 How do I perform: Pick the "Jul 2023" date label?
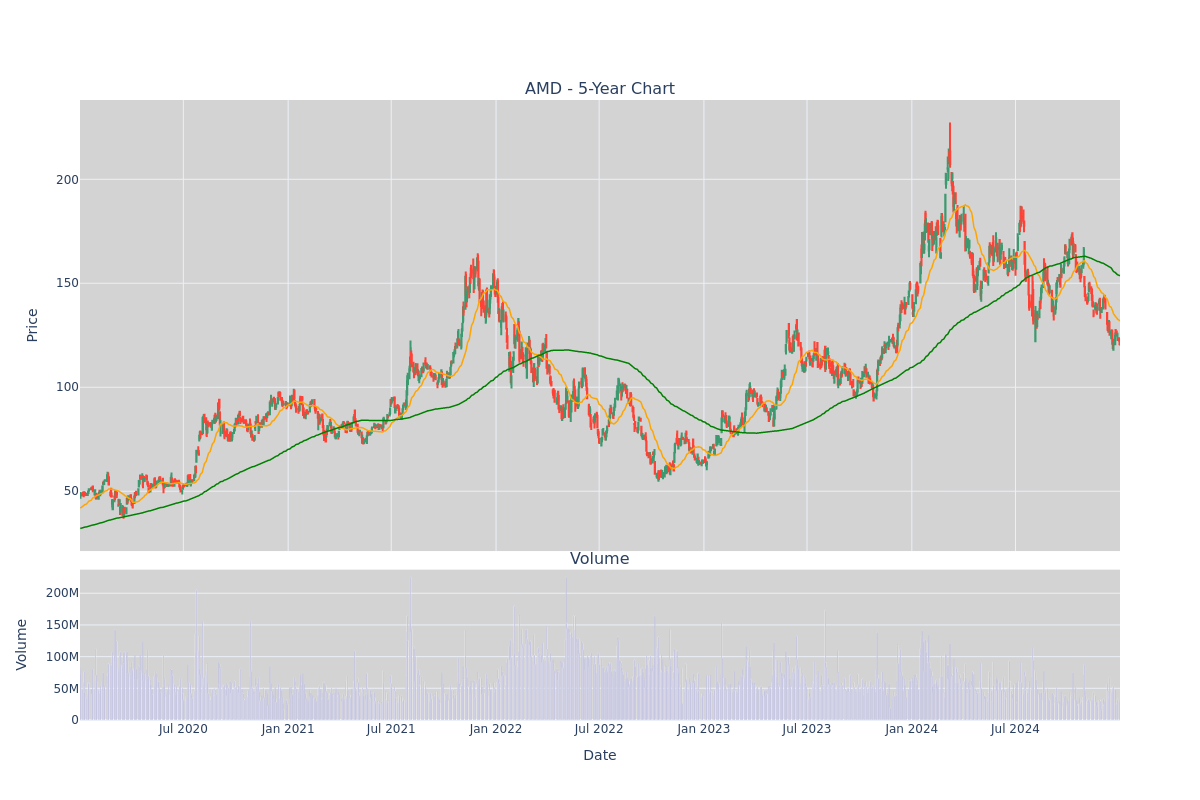point(807,729)
